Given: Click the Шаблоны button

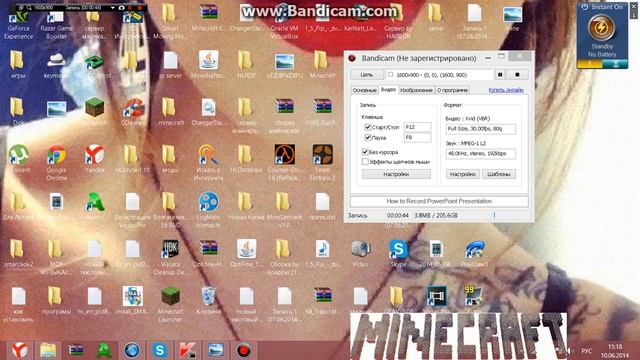Looking at the screenshot, I should pos(499,174).
